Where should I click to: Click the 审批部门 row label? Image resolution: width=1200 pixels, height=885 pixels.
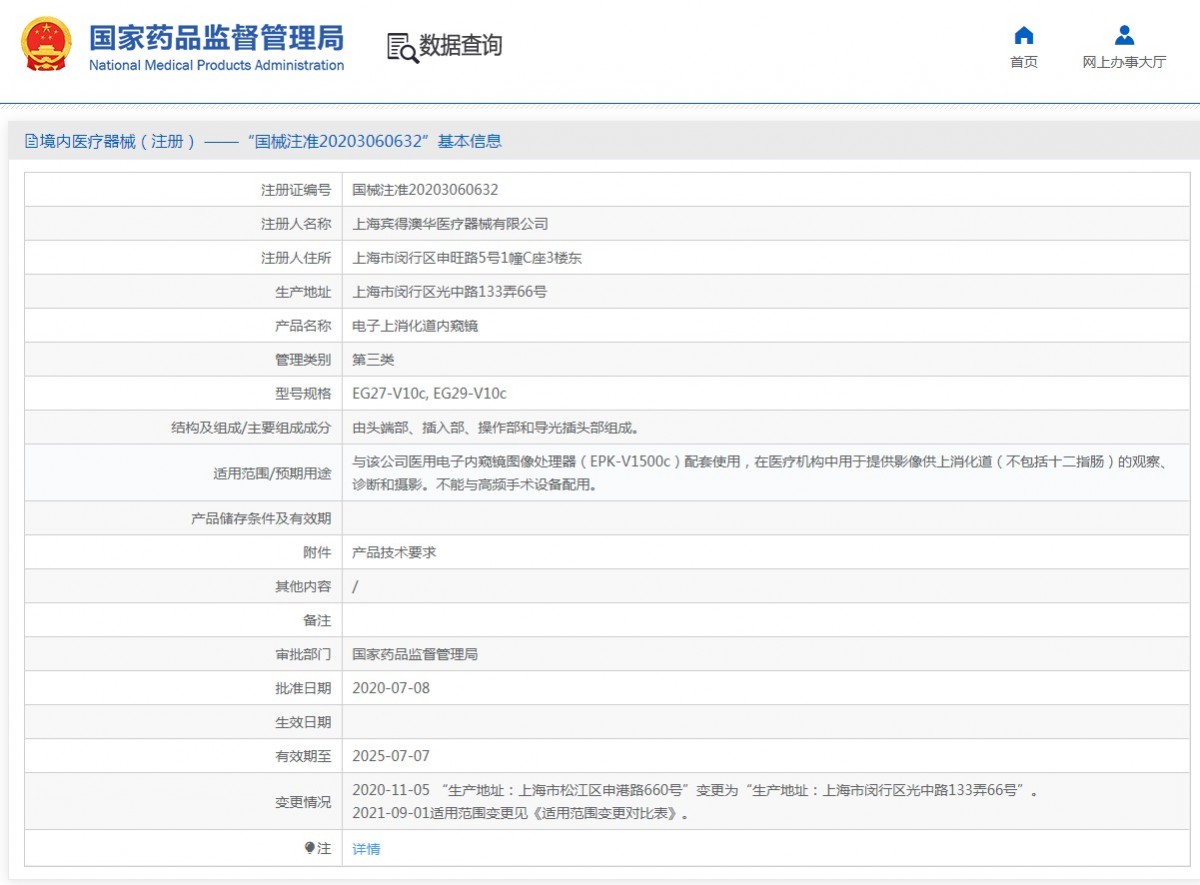(x=303, y=654)
